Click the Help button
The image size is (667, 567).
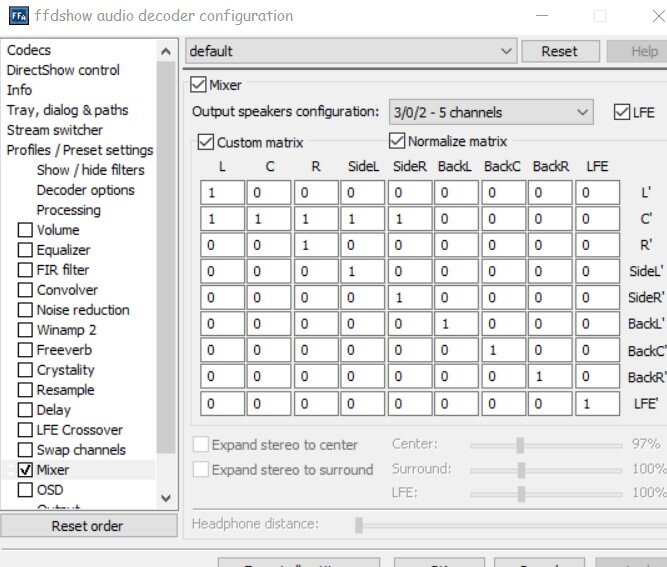pos(638,51)
